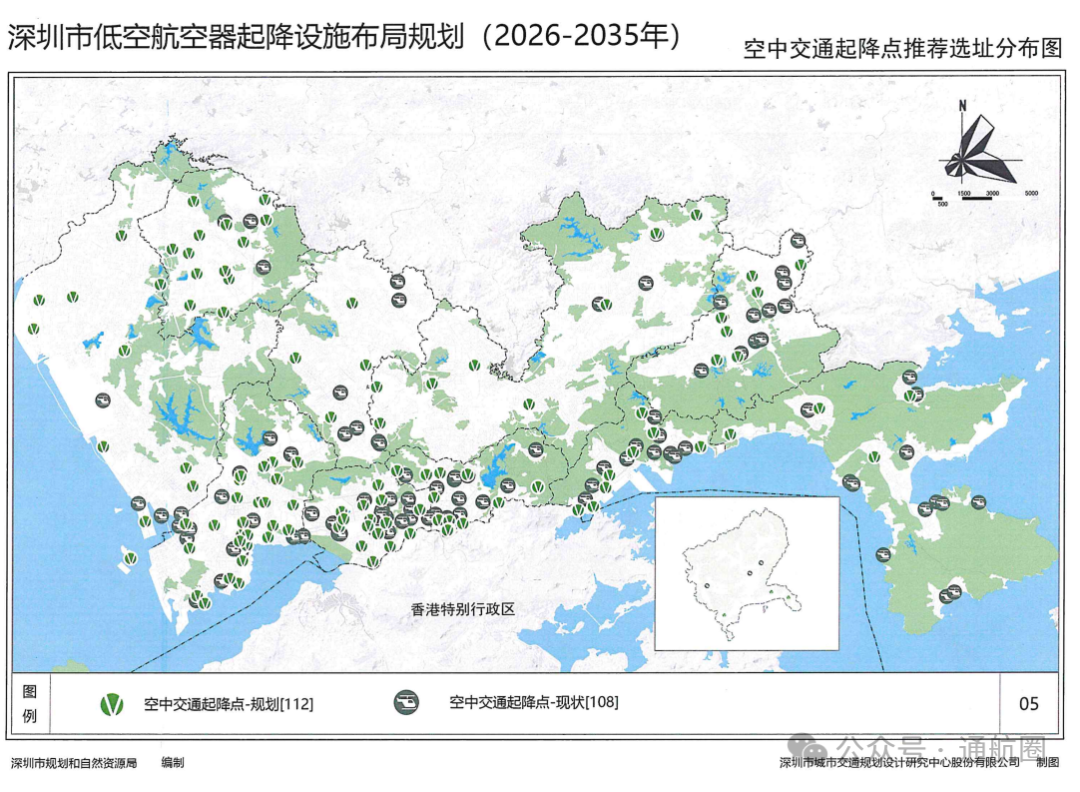The height and width of the screenshot is (792, 1080).
Task: Click the footer text 深圳市规划和自然资源局
Action: tap(74, 762)
